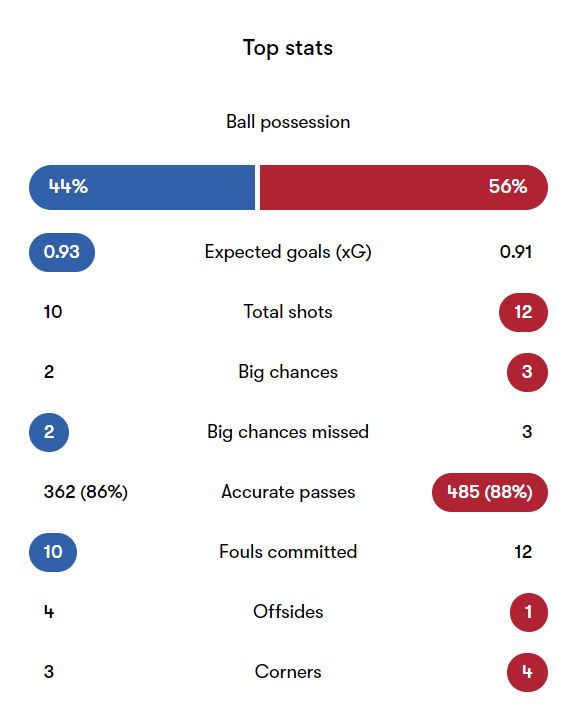The width and height of the screenshot is (576, 713).
Task: Select the red 485 (88%) passes badge
Action: coord(490,492)
